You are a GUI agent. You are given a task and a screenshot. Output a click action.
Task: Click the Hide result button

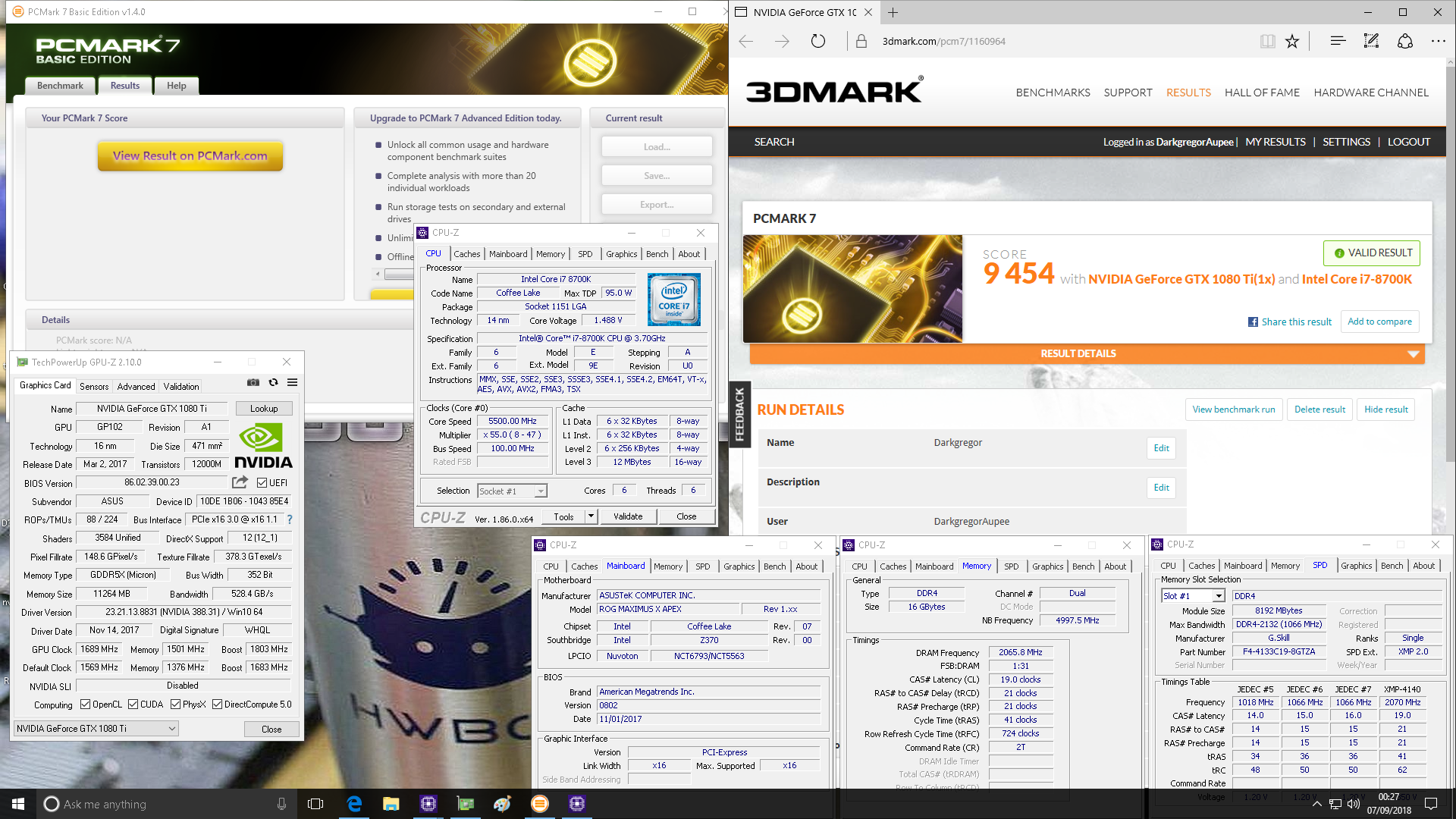[1385, 409]
